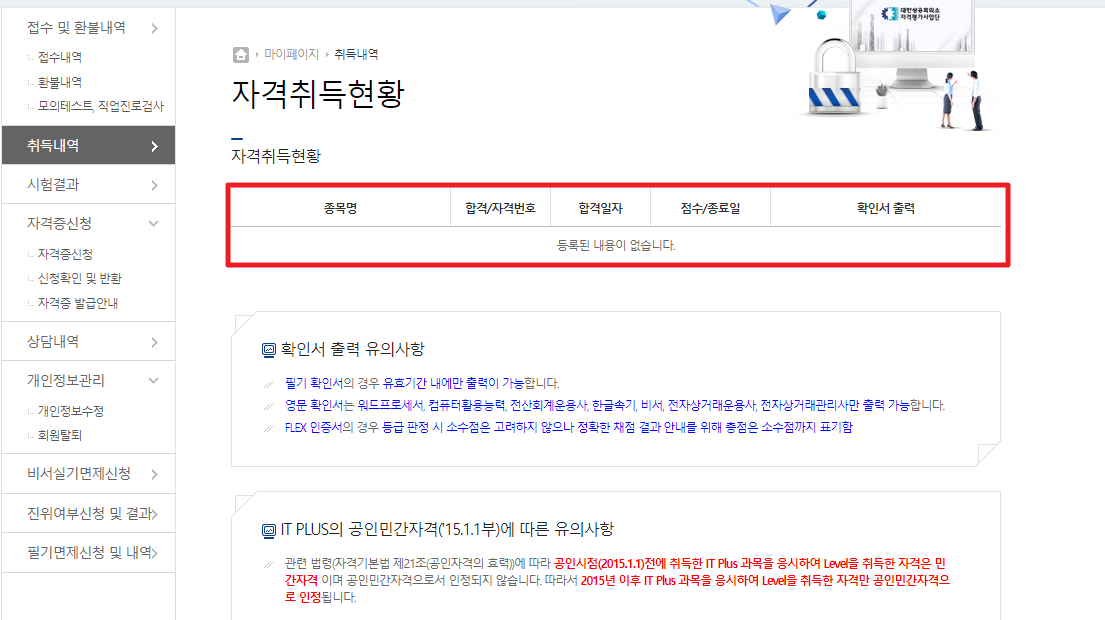Expand the 필기면제신청 및 내역 menu
The height and width of the screenshot is (620, 1105).
pyautogui.click(x=88, y=552)
